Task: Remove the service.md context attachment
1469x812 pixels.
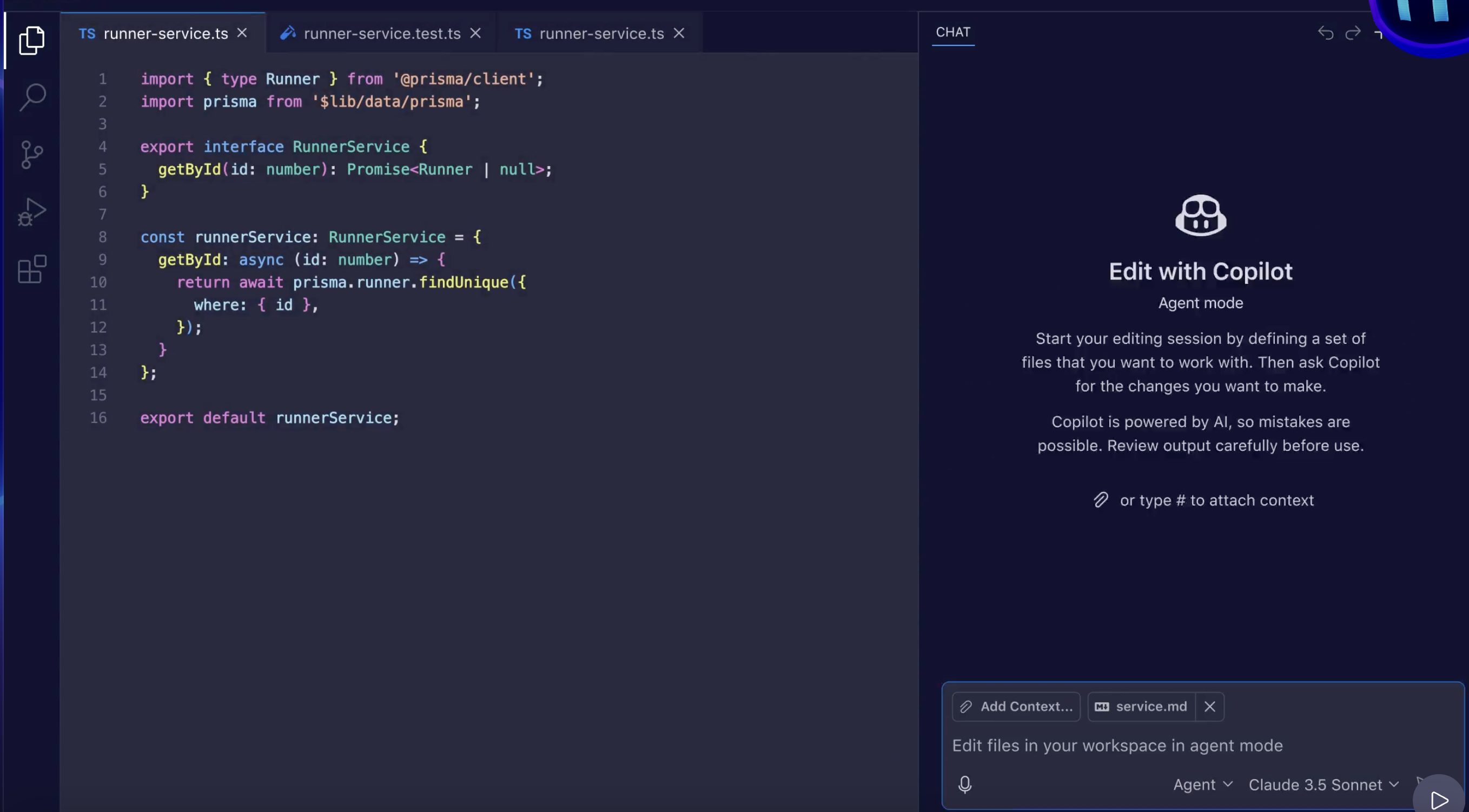Action: (1209, 707)
